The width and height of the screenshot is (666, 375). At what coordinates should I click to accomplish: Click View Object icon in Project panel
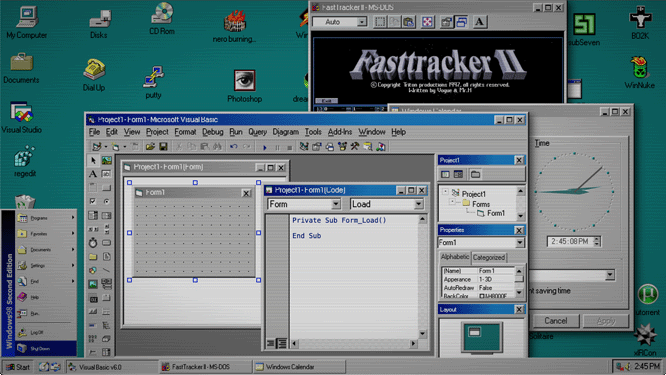pos(458,174)
